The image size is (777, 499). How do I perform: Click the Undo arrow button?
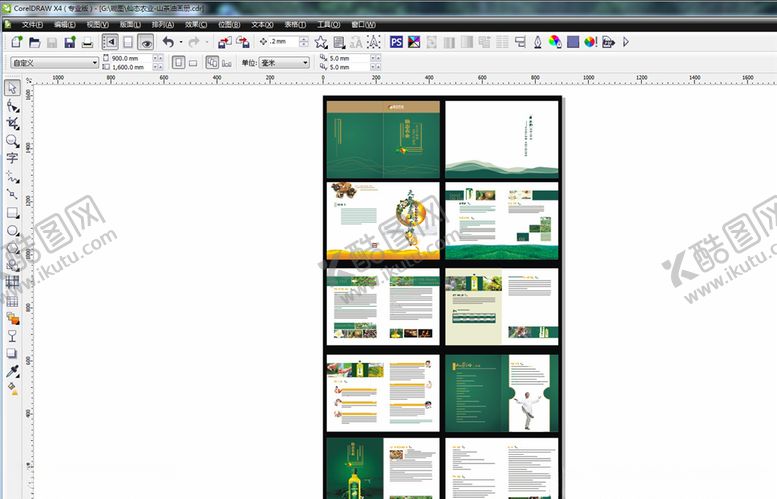pos(168,42)
